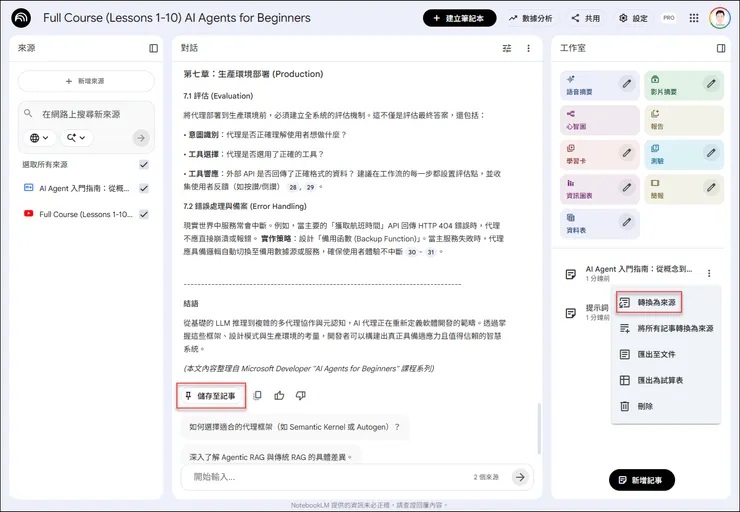
Task: Select 將所有記事轉換為來源 menu item
Action: pyautogui.click(x=666, y=328)
